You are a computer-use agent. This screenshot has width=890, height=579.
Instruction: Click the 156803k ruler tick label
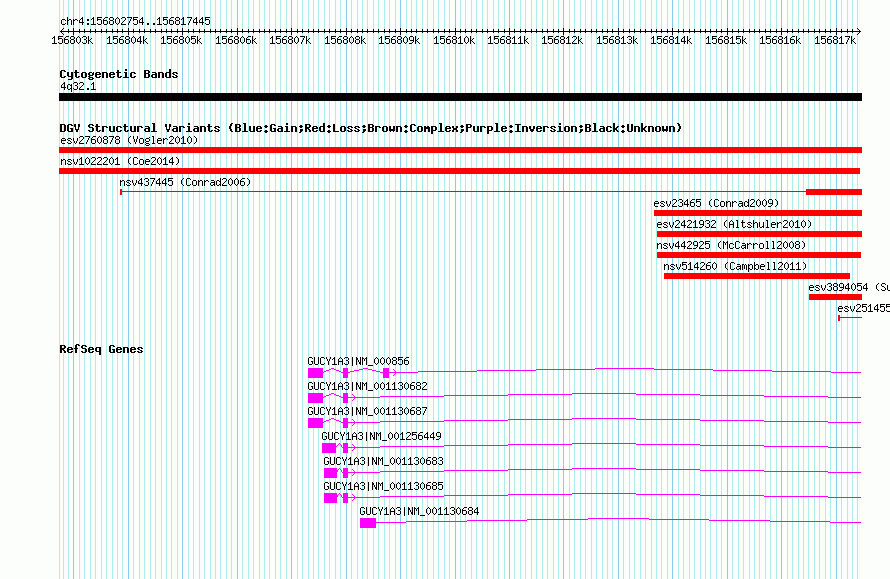72,40
